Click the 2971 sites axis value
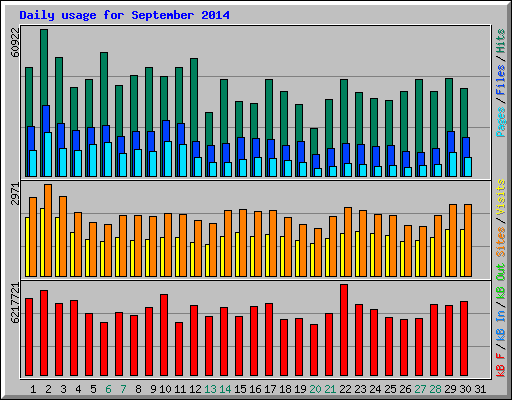Screen dimensions: 512x400 click(15, 194)
